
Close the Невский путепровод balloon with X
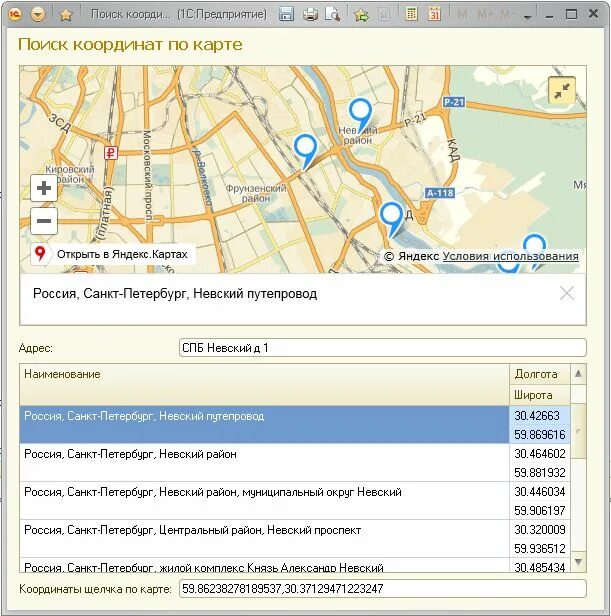pyautogui.click(x=567, y=293)
